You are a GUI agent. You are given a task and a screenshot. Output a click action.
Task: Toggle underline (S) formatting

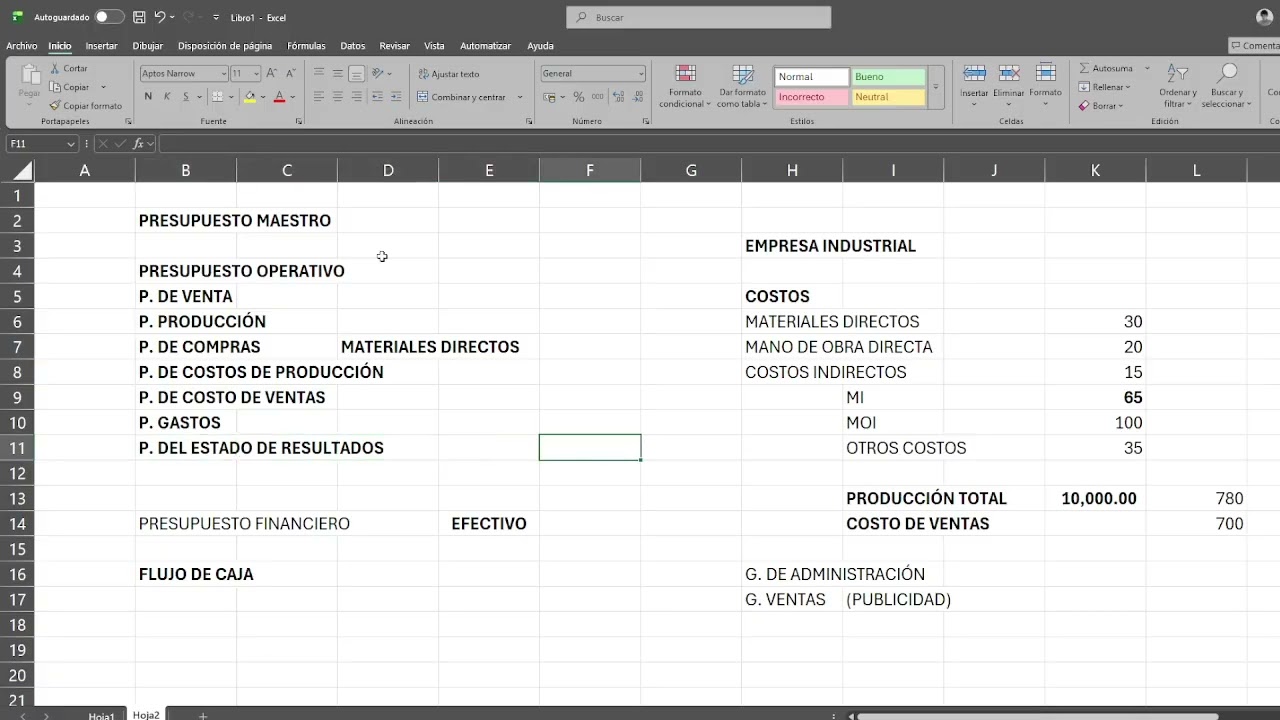[185, 97]
